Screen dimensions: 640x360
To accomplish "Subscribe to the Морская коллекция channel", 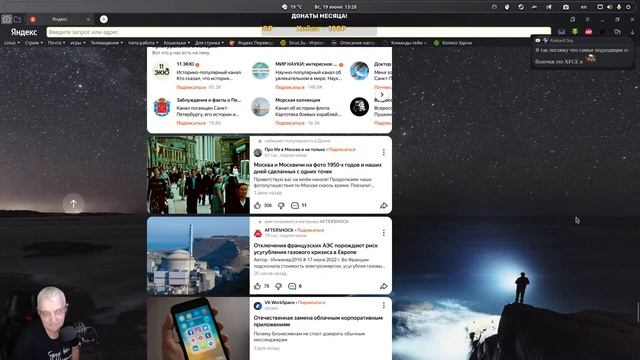I will [290, 123].
